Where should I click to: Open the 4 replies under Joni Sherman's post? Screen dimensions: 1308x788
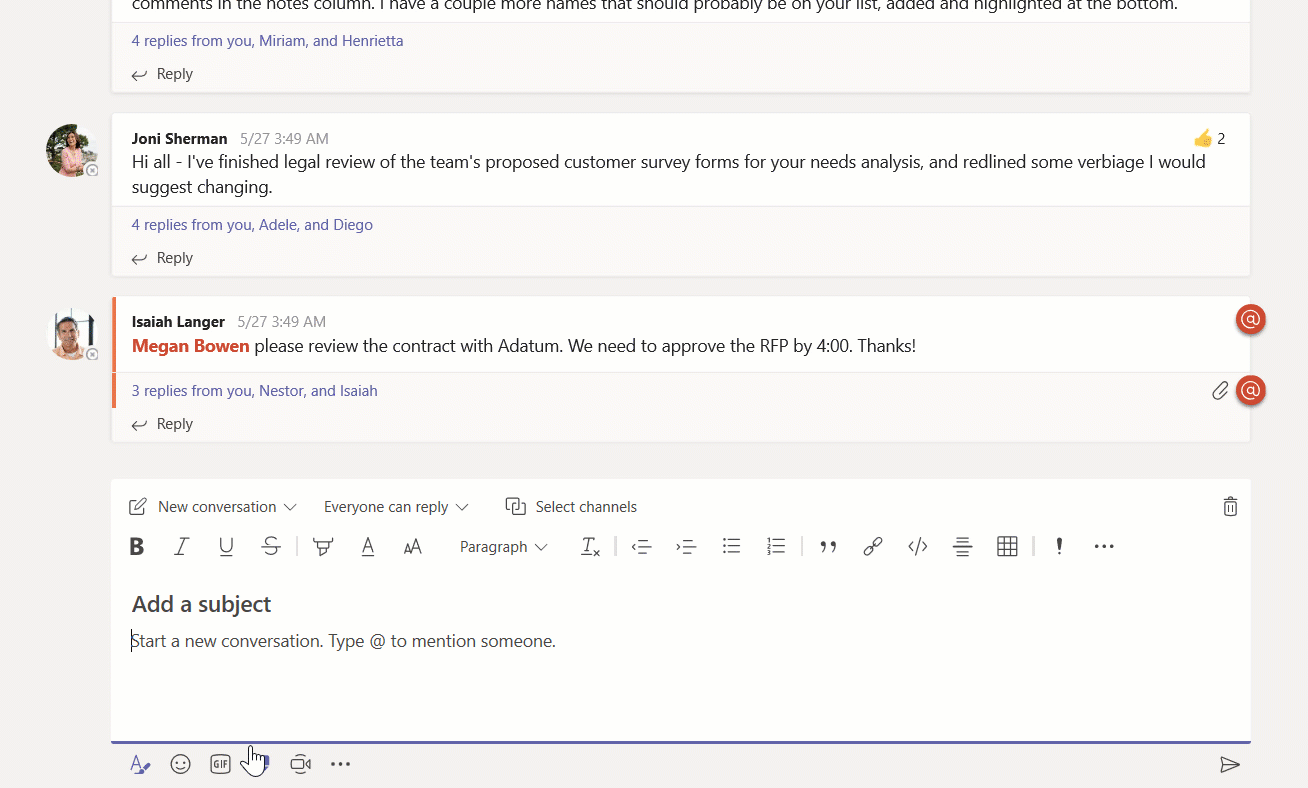pyautogui.click(x=252, y=224)
